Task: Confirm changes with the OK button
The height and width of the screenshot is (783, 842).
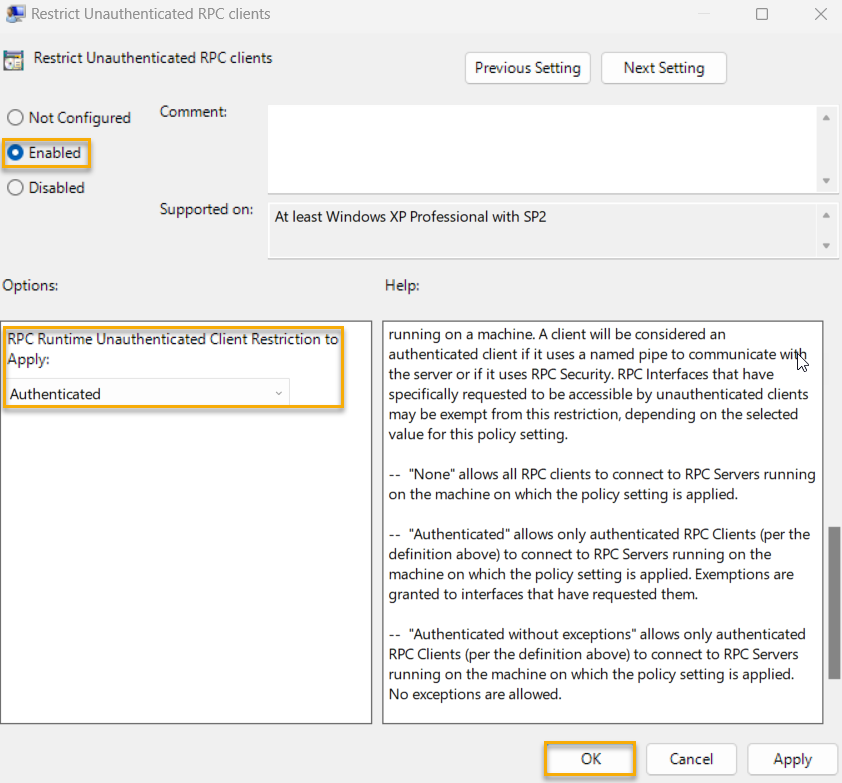Action: point(589,759)
